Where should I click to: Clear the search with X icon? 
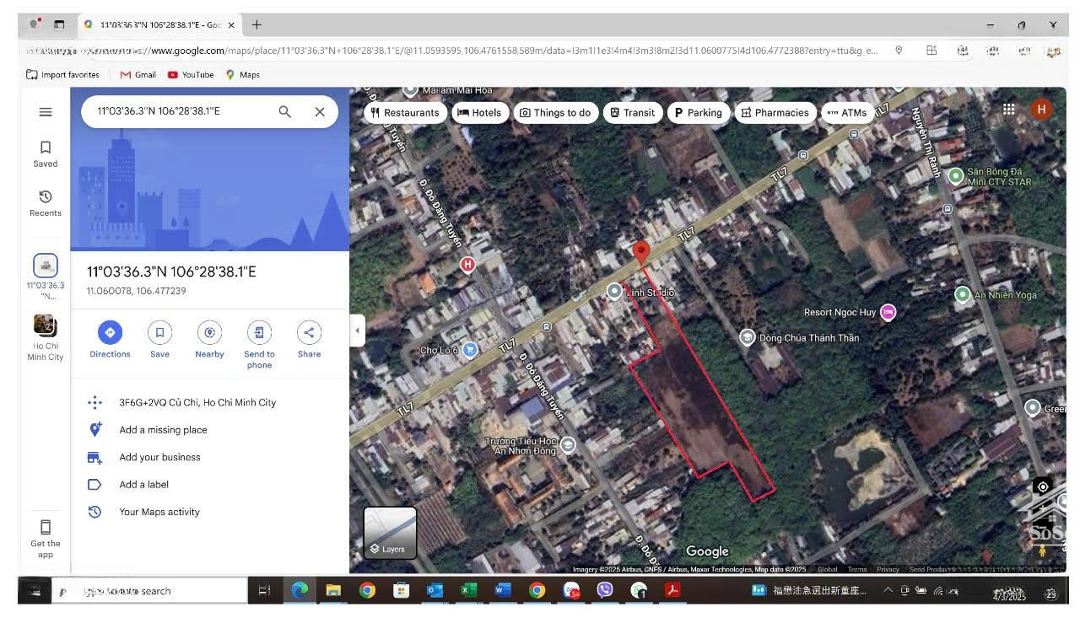pyautogui.click(x=320, y=112)
